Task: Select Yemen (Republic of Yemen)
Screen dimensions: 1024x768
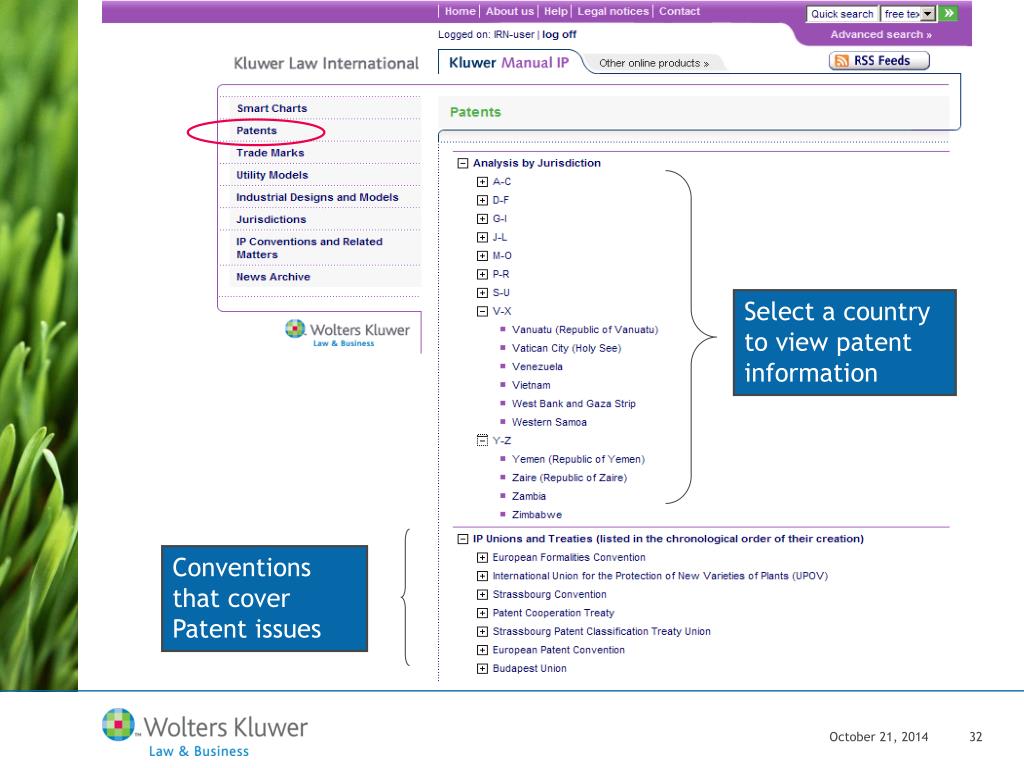Action: pyautogui.click(x=578, y=459)
